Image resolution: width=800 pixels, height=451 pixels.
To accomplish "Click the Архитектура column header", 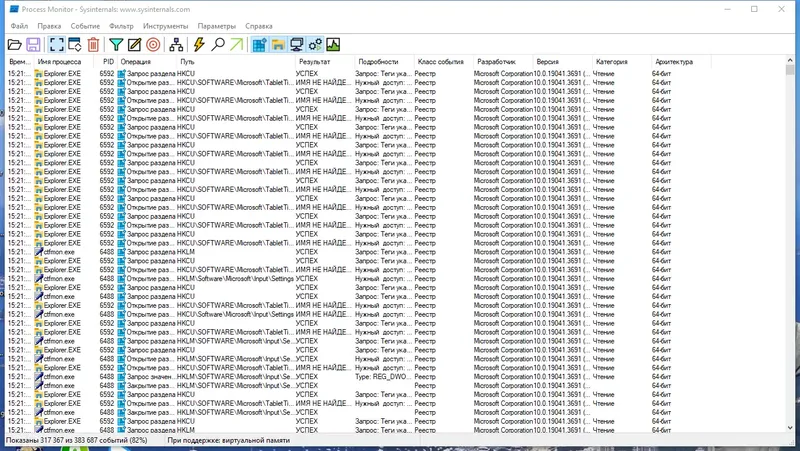I will click(x=681, y=62).
